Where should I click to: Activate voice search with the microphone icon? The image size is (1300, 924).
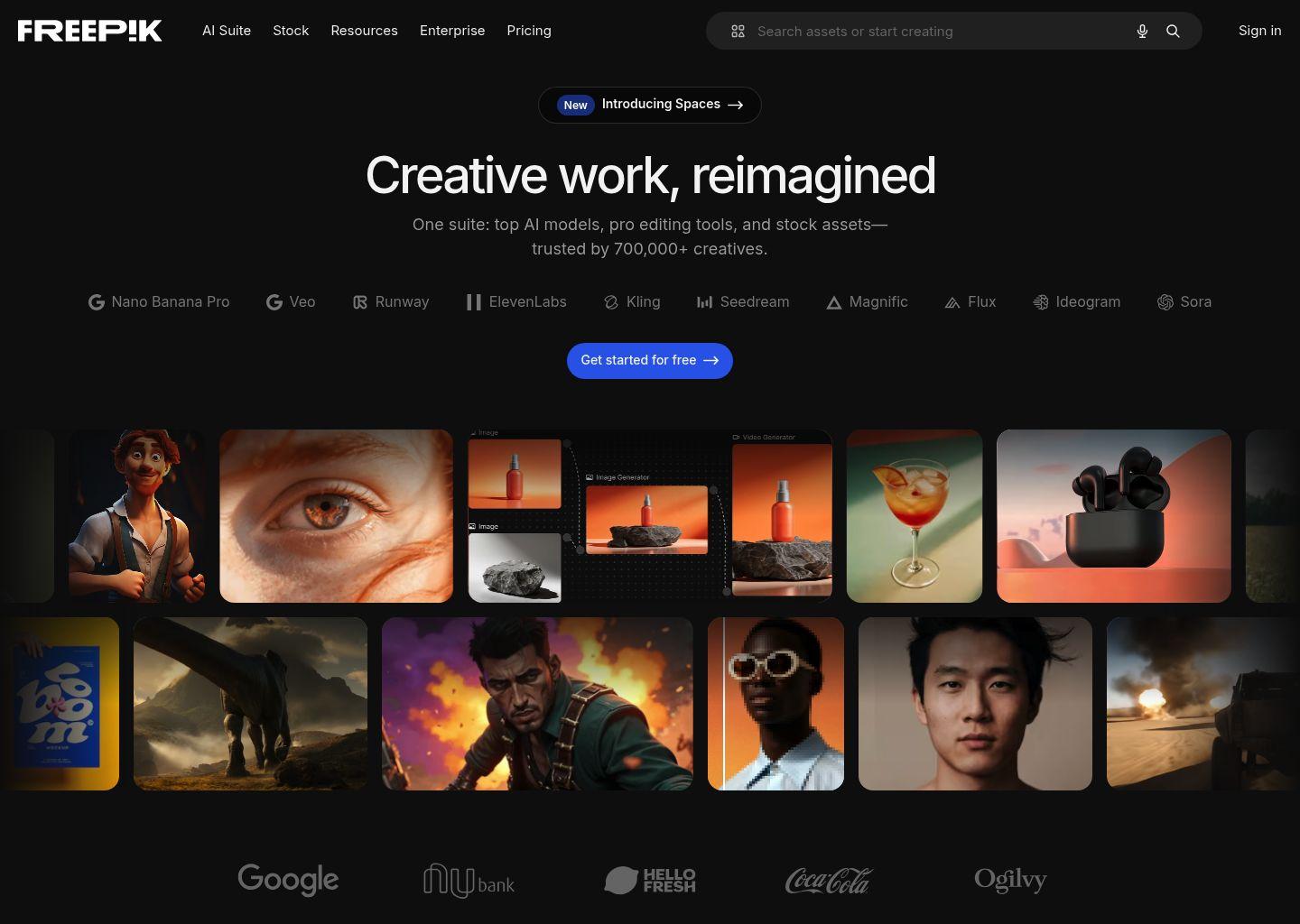(x=1142, y=31)
